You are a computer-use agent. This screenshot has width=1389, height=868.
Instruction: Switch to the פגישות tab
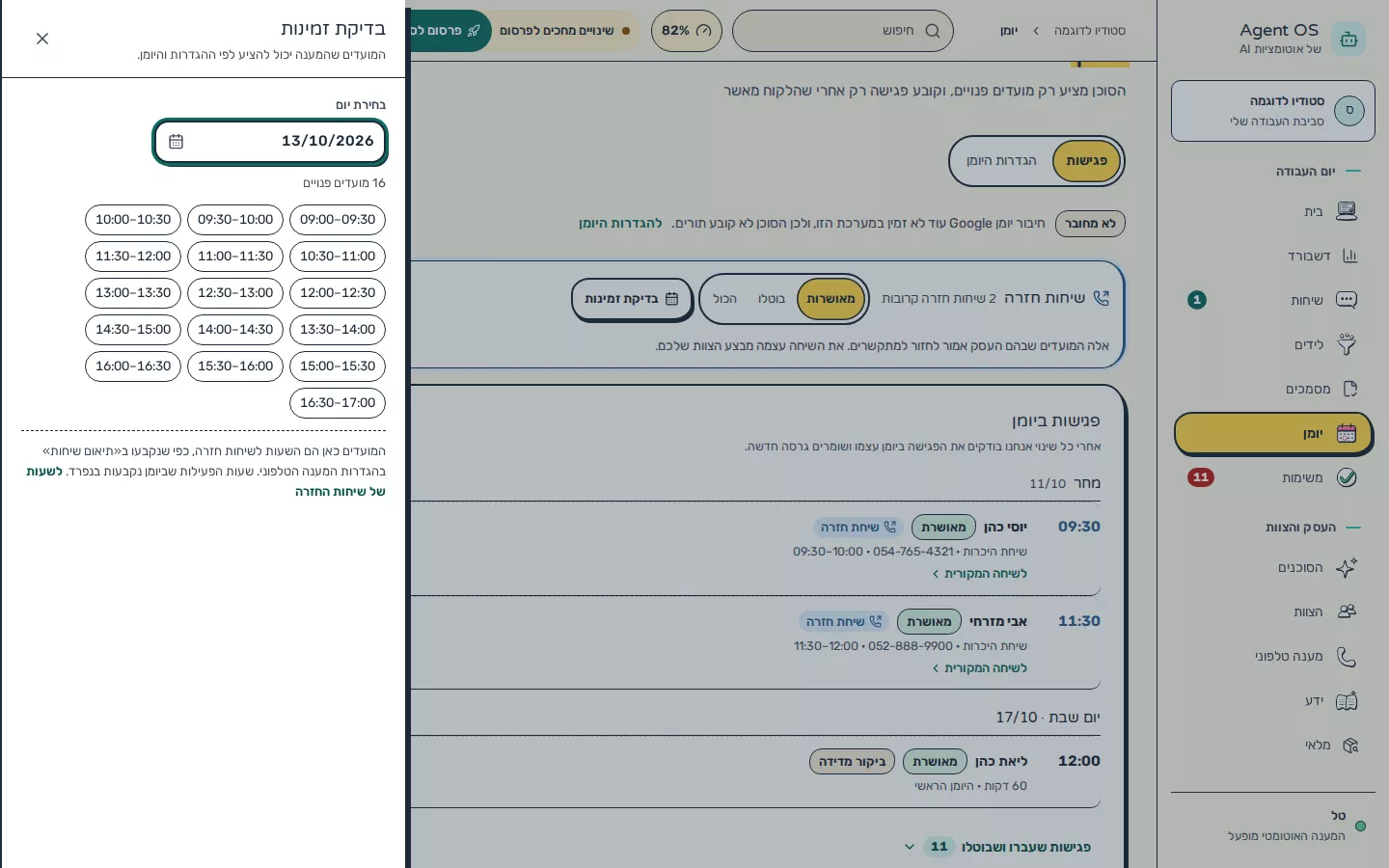click(1087, 161)
